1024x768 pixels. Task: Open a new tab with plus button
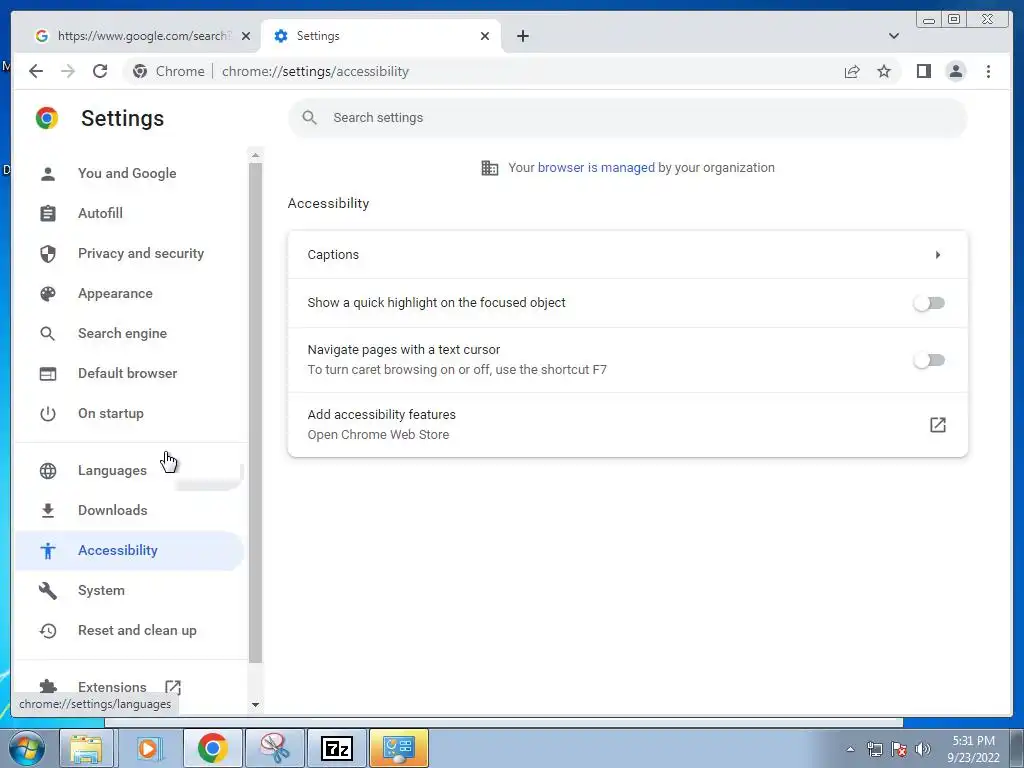522,36
